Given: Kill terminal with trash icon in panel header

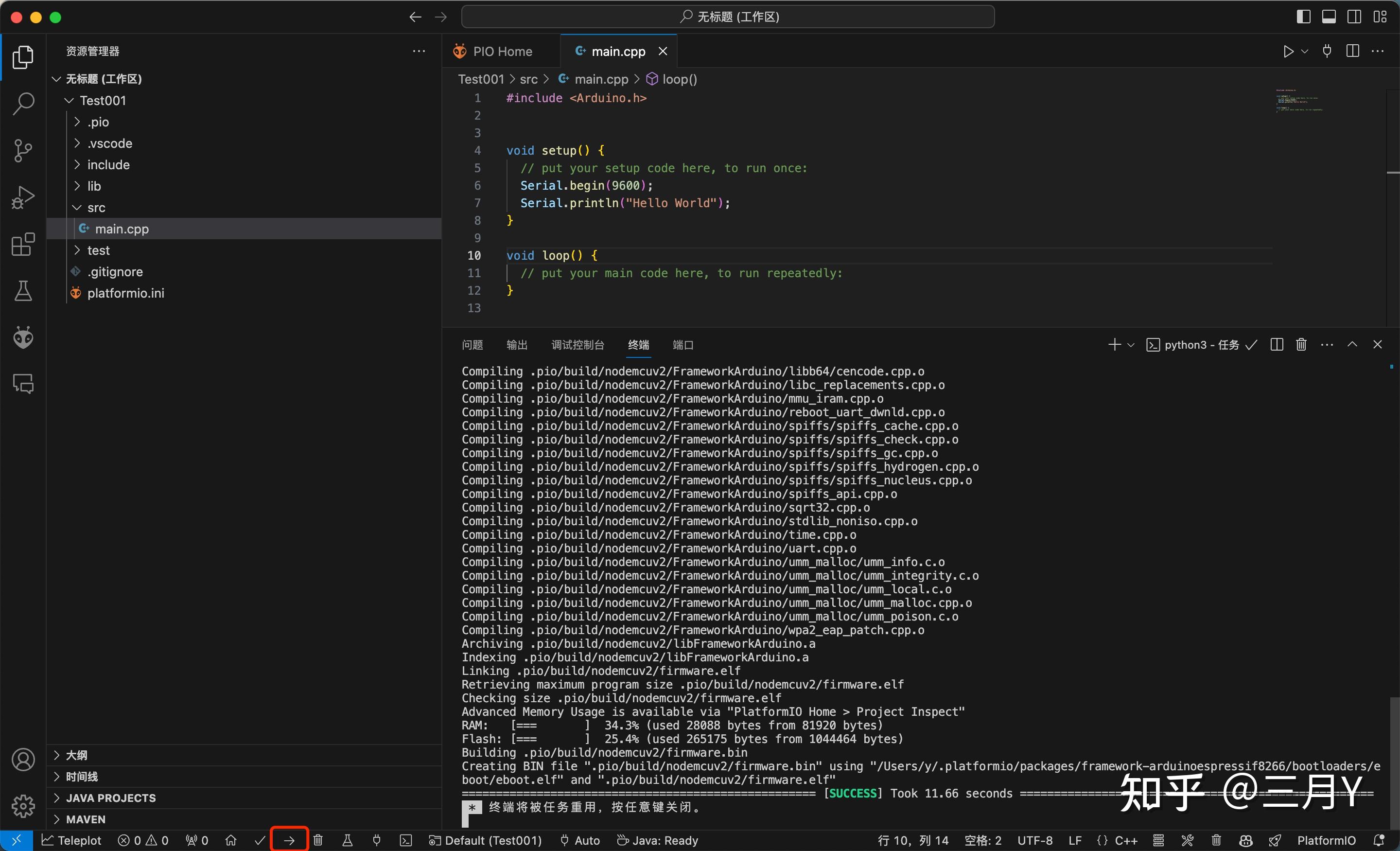Looking at the screenshot, I should (x=1301, y=344).
